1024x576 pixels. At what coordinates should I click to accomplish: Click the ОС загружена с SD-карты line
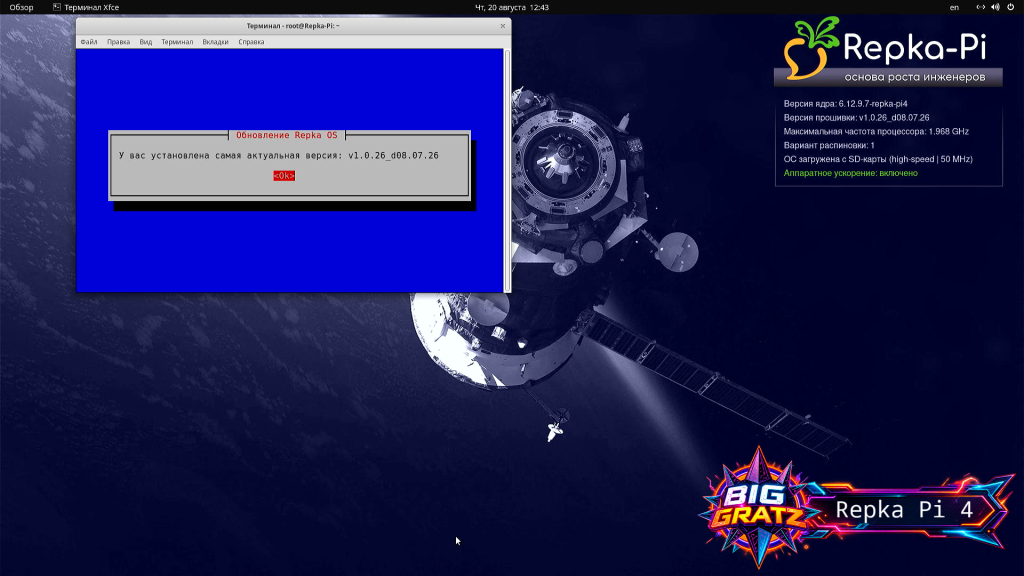878,159
